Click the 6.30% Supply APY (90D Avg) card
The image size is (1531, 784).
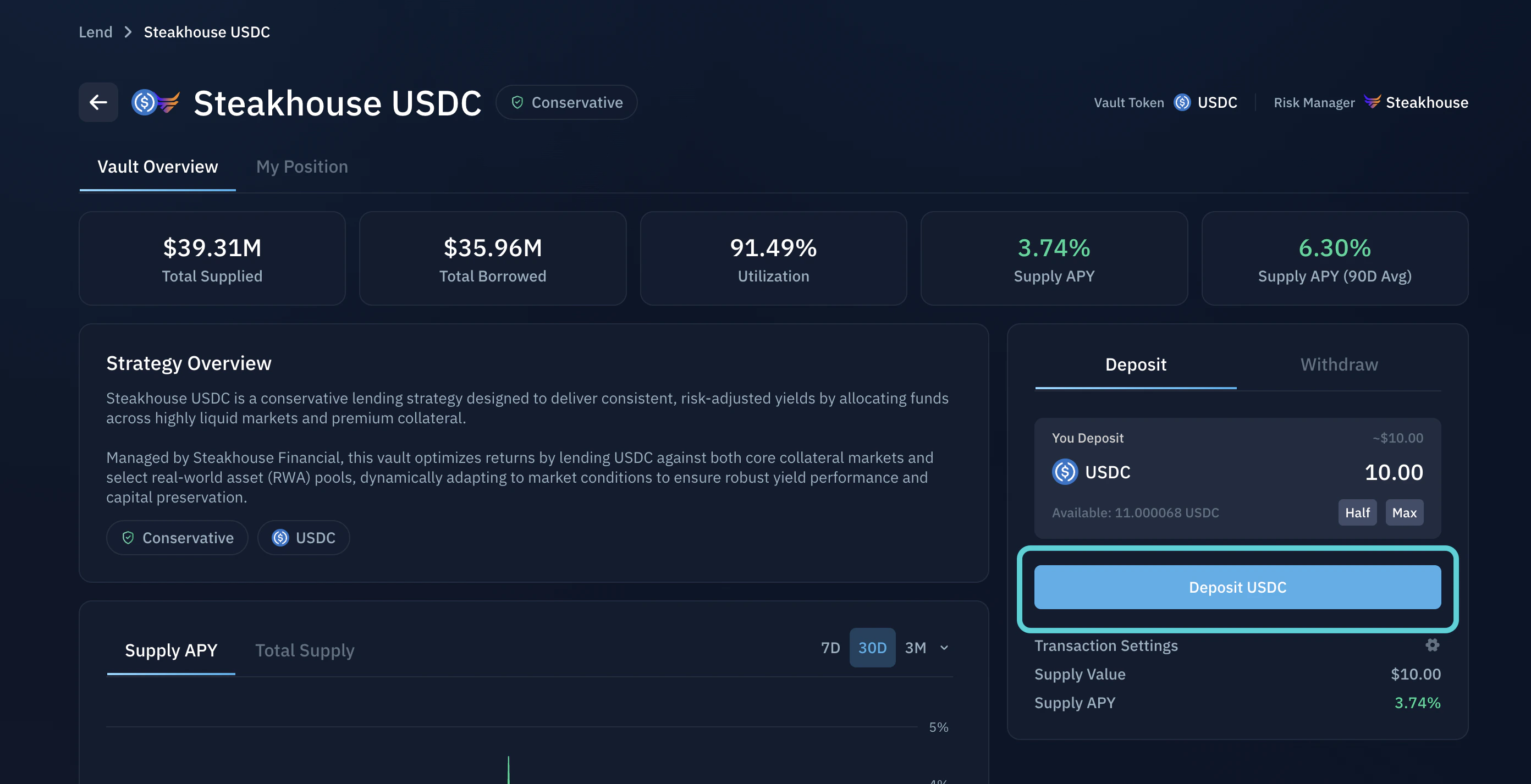pos(1334,258)
